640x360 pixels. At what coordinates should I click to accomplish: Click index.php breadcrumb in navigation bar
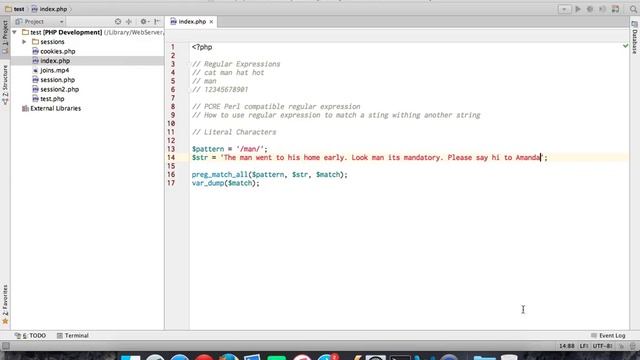[x=49, y=9]
